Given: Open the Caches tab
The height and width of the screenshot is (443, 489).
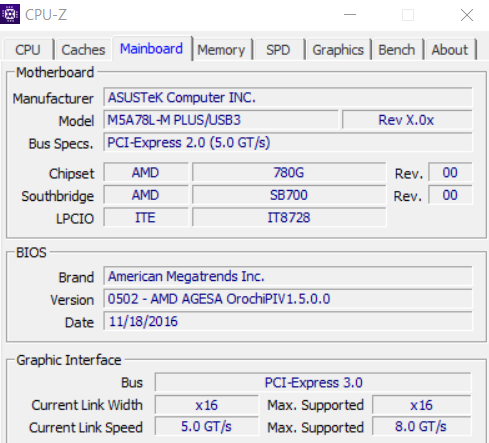Looking at the screenshot, I should tap(83, 50).
